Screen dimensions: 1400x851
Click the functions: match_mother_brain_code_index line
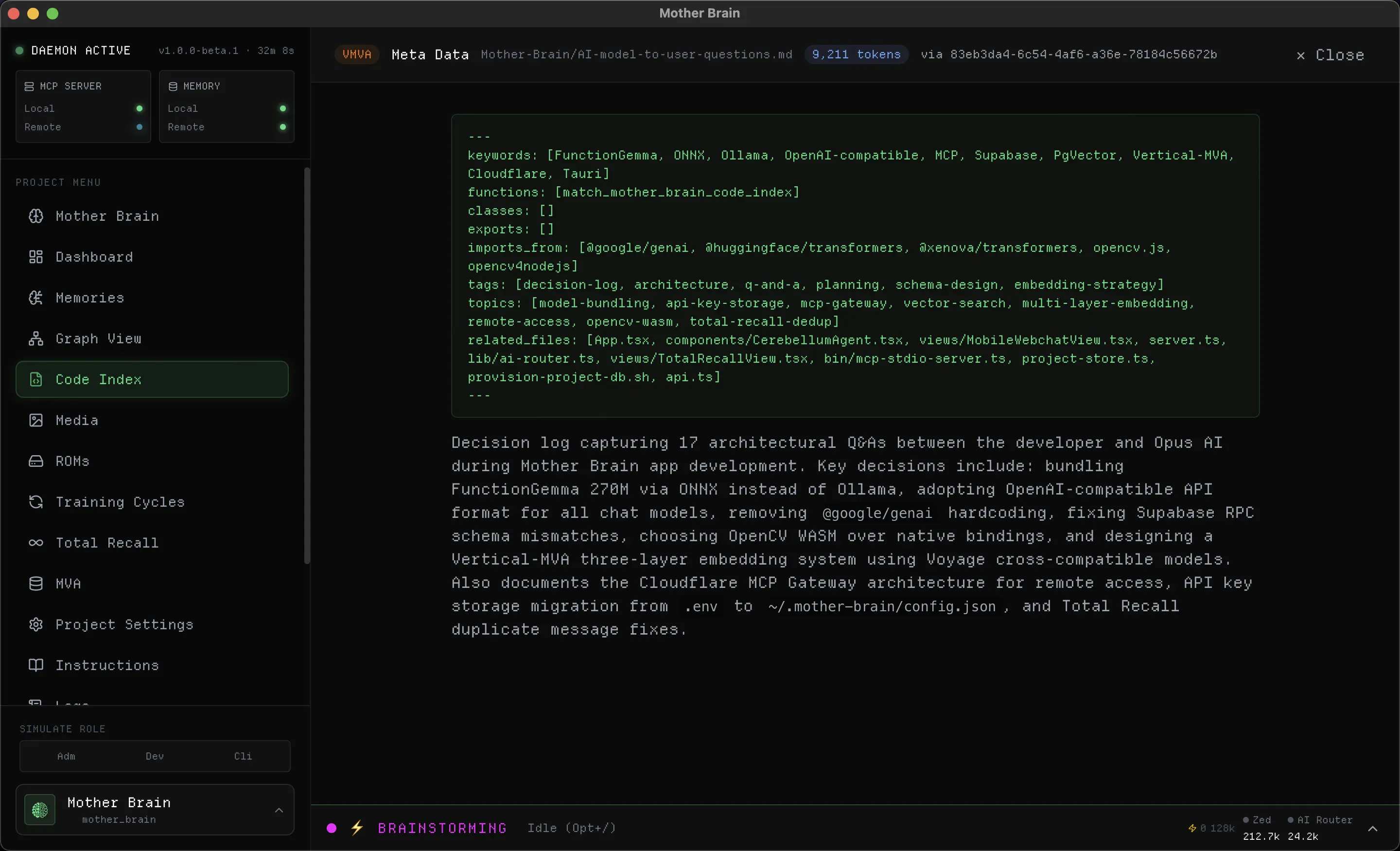point(633,192)
